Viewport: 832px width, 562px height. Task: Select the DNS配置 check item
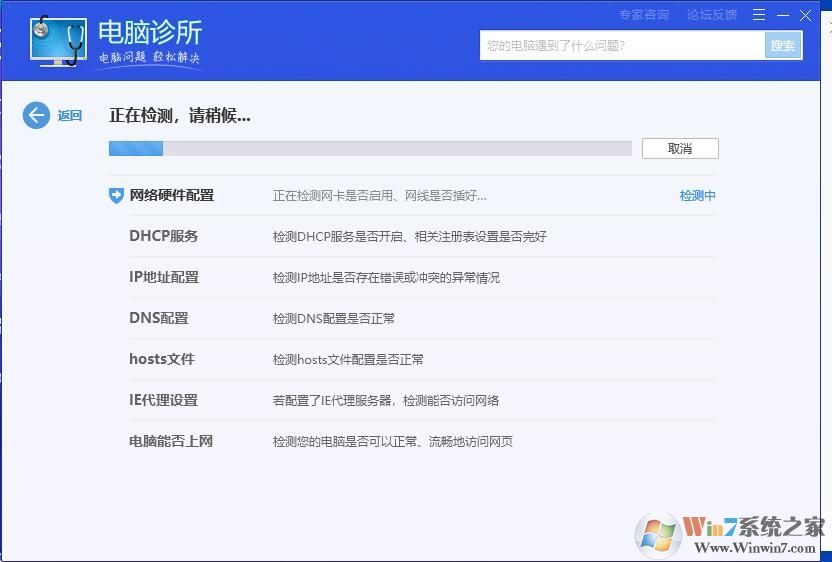coord(159,318)
